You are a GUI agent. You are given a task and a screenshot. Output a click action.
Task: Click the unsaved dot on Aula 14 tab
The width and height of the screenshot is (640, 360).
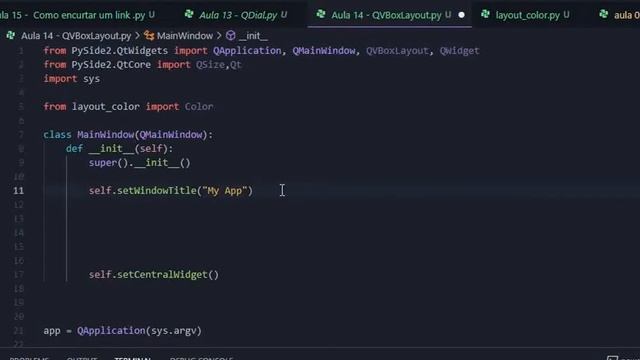[x=461, y=15]
